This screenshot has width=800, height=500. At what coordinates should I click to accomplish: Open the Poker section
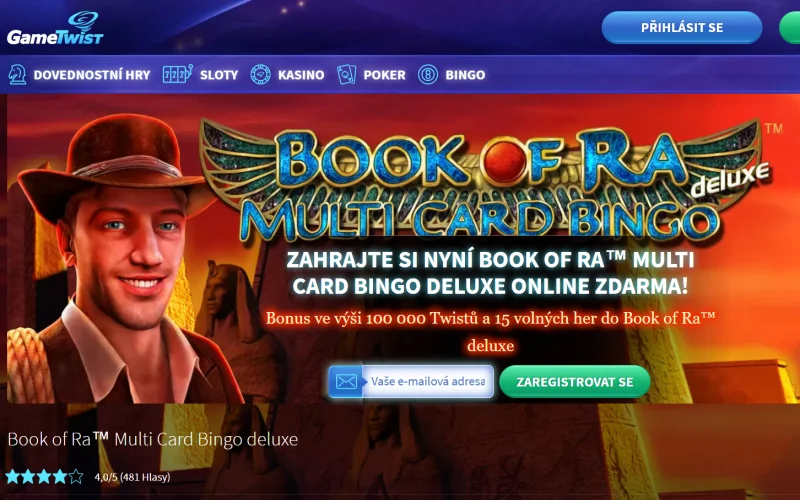385,75
